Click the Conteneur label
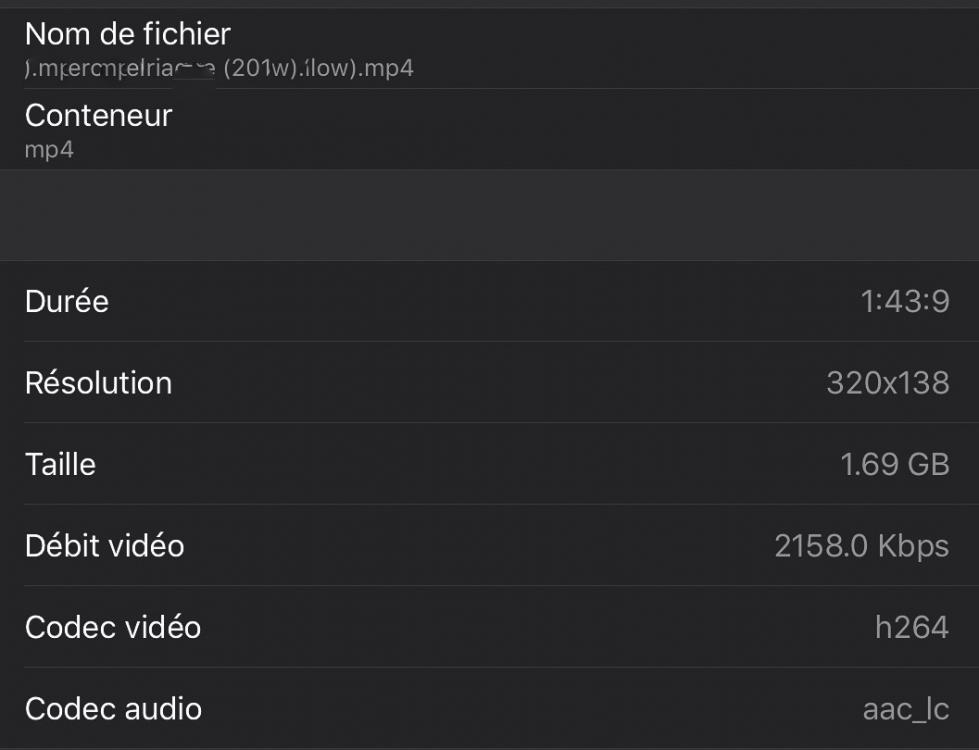The width and height of the screenshot is (979, 750). (x=99, y=115)
